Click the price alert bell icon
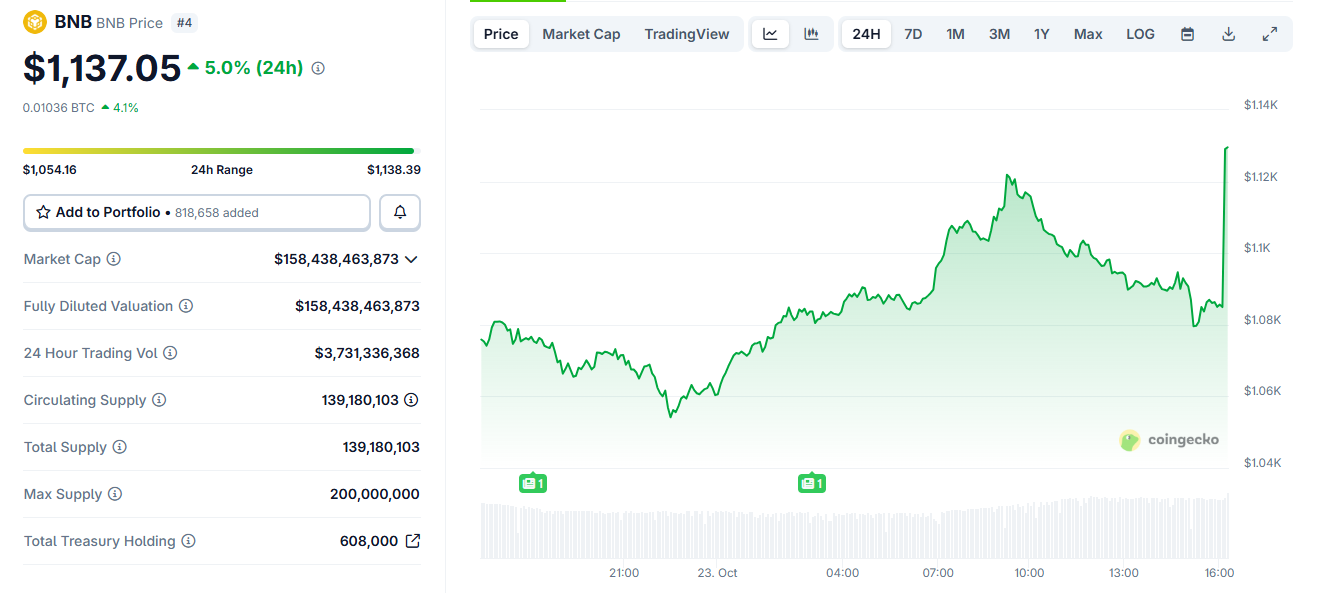 click(399, 212)
